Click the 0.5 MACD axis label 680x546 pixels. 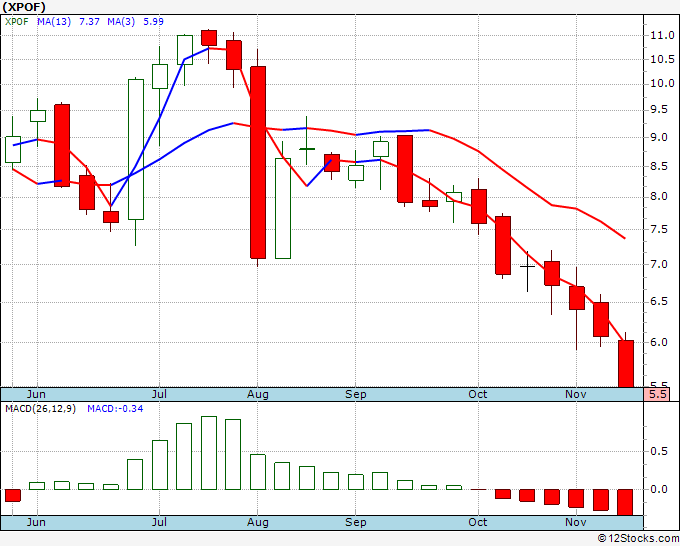[658, 451]
